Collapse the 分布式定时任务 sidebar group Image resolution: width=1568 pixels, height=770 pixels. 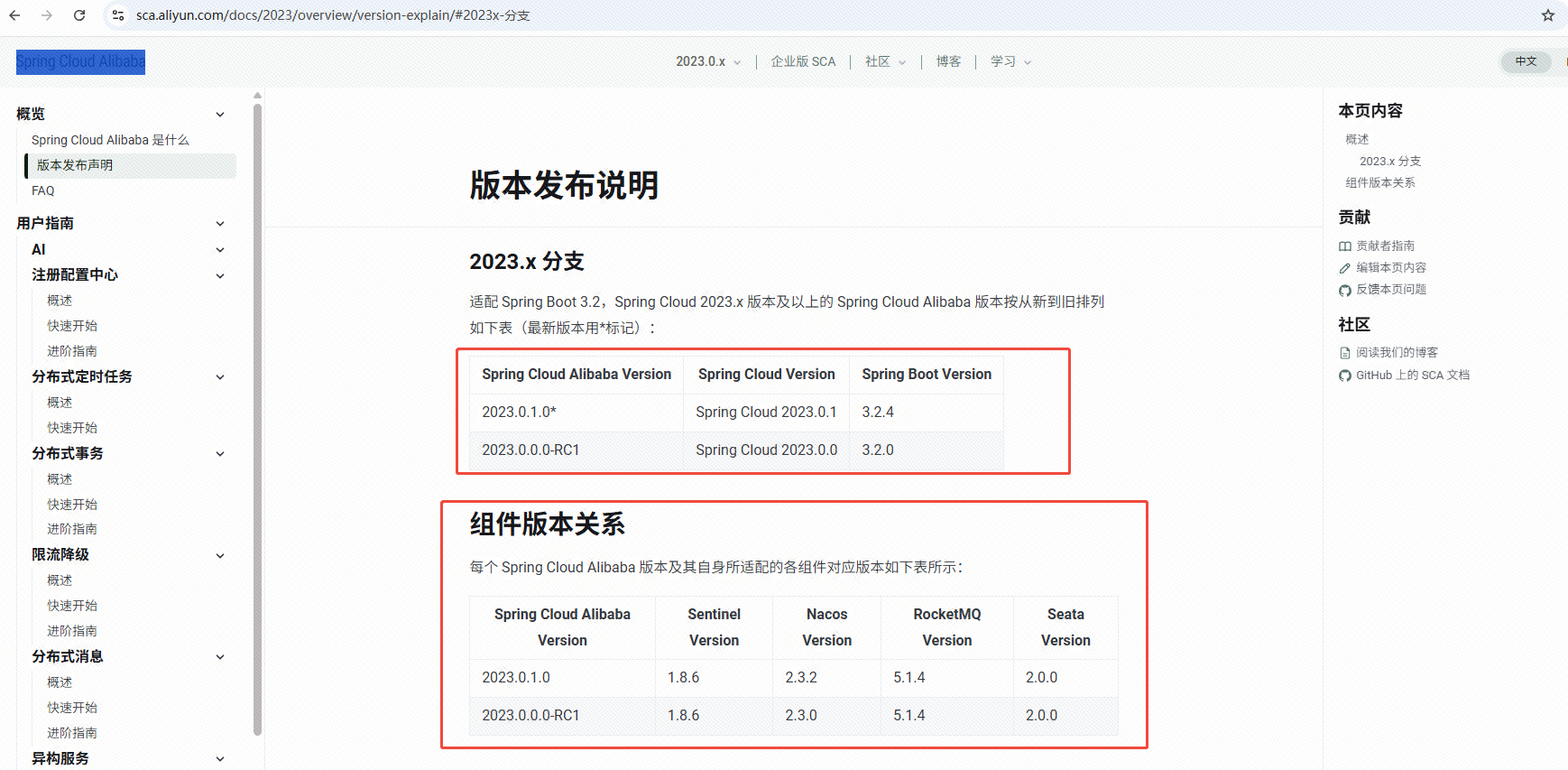click(220, 376)
